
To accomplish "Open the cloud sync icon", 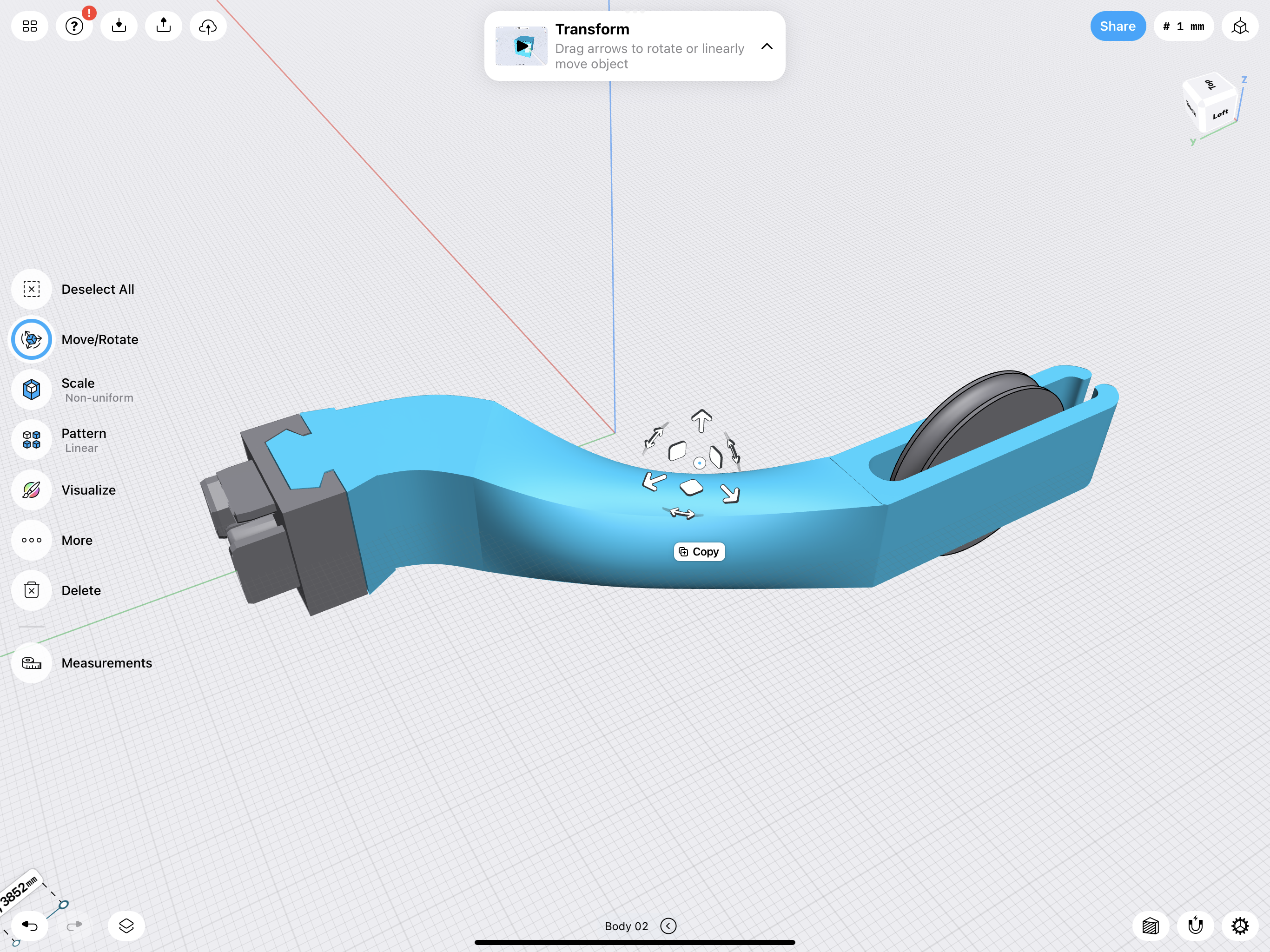I will point(208,26).
